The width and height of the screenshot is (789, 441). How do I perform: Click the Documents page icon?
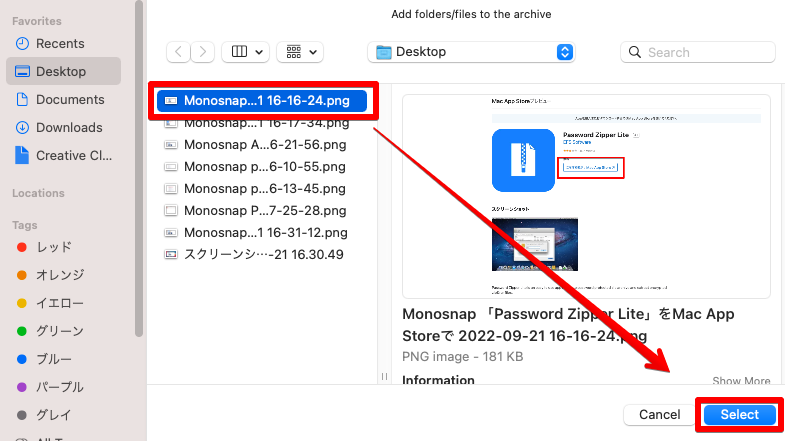click(x=22, y=100)
